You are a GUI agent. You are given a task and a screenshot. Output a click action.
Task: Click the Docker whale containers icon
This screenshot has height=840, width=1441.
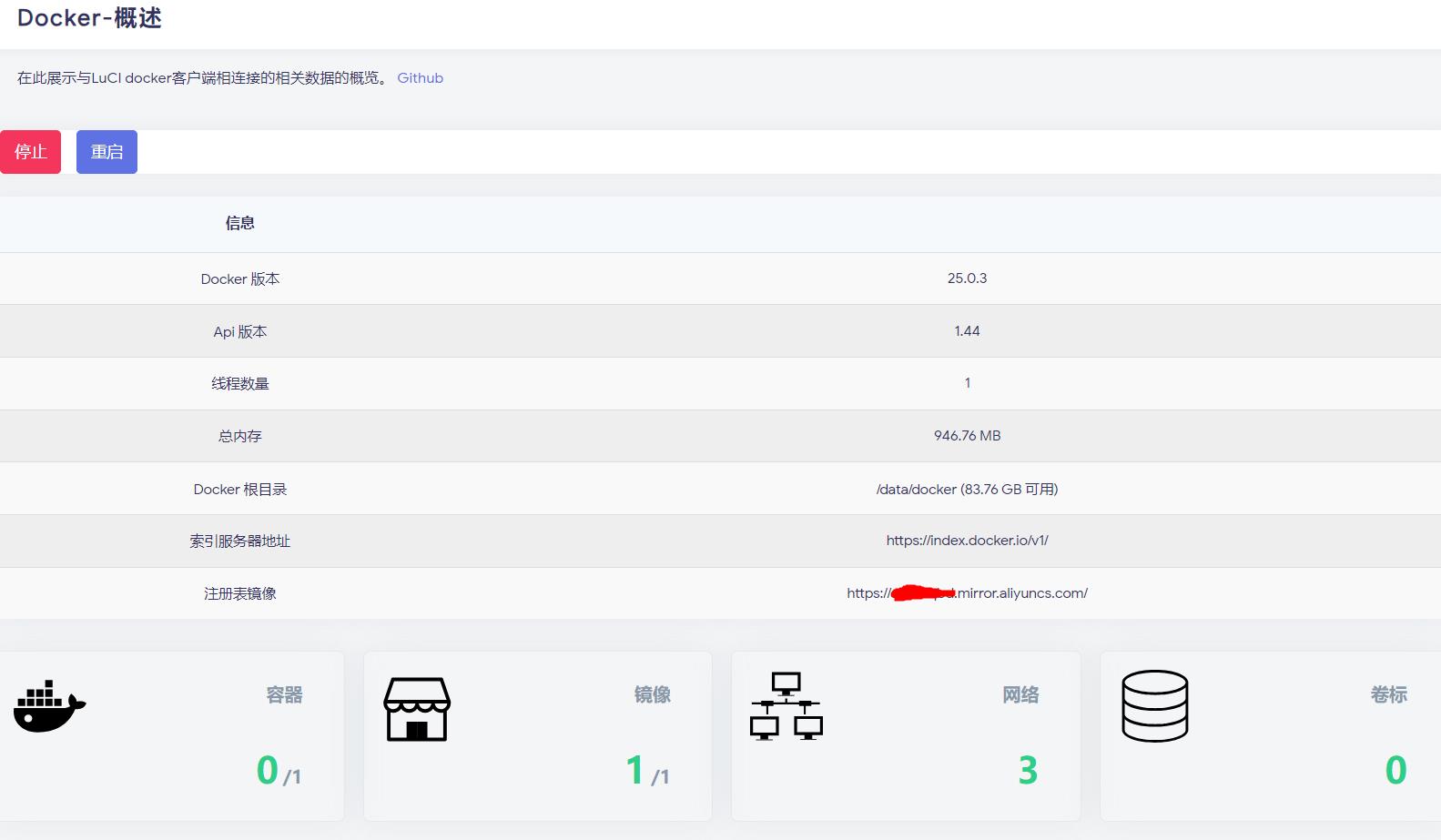click(49, 706)
